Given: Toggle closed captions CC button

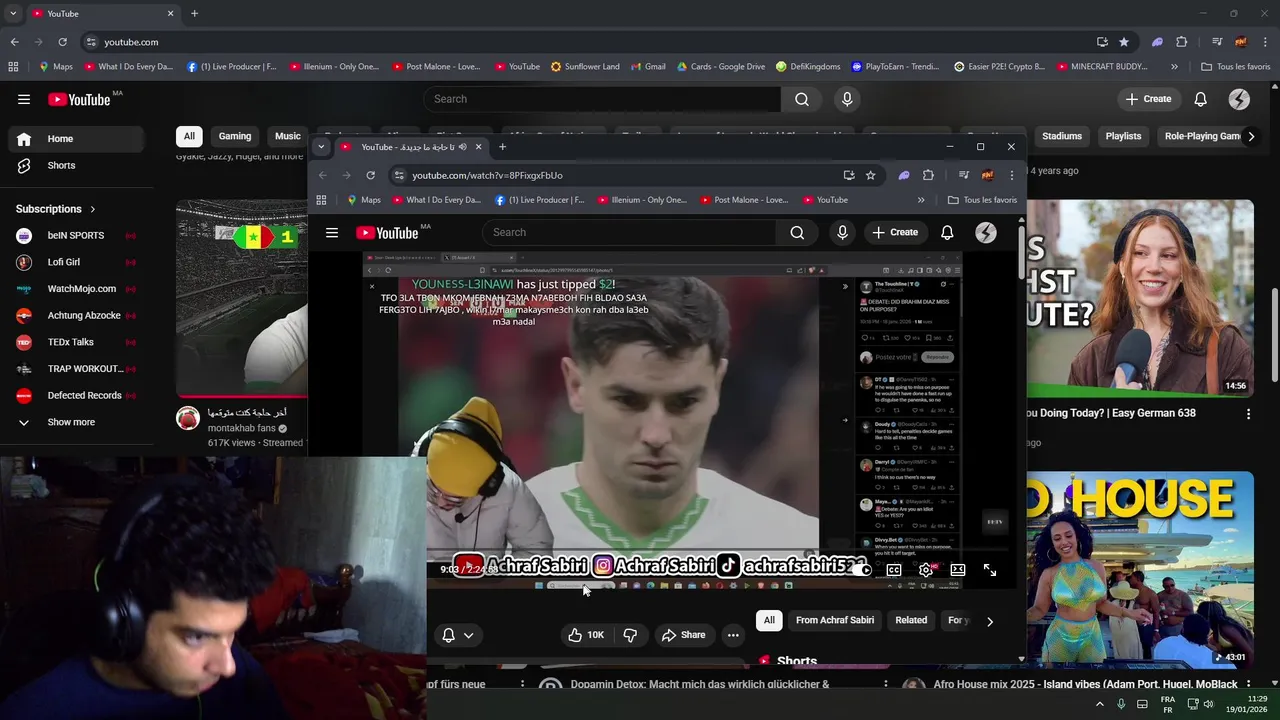Looking at the screenshot, I should click(894, 570).
